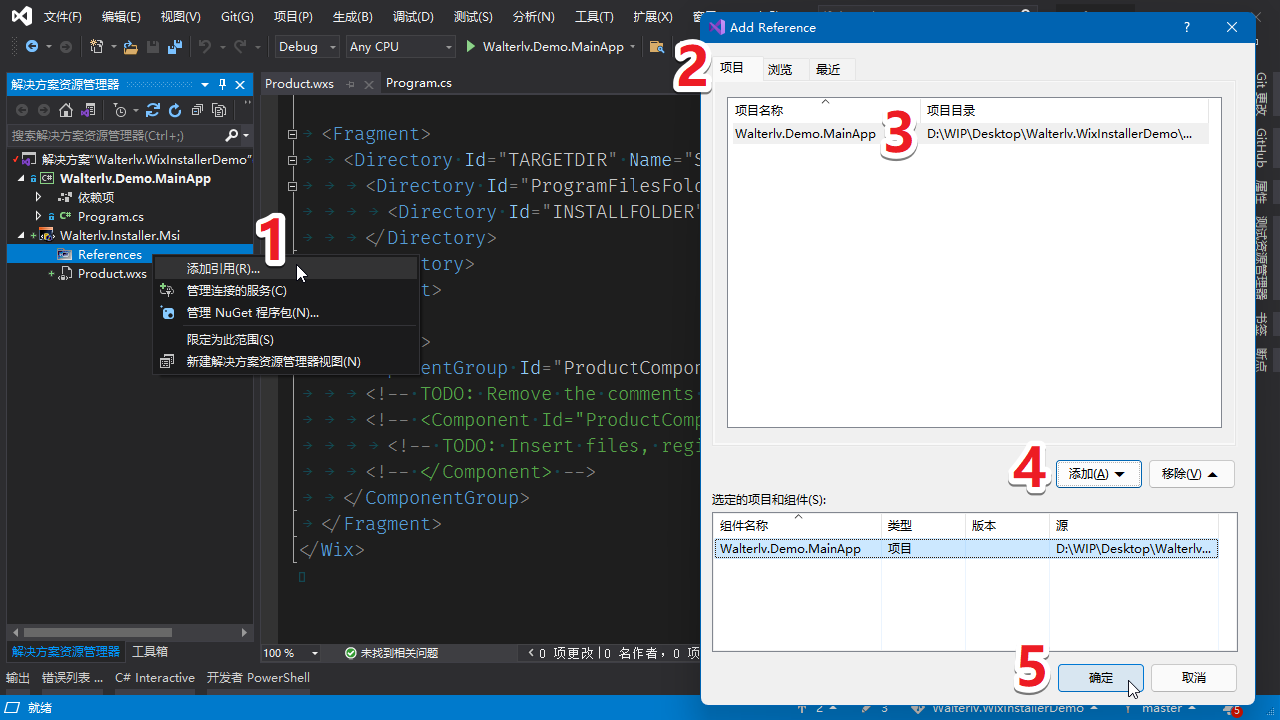Click the navigate backward arrow icon

[31, 47]
